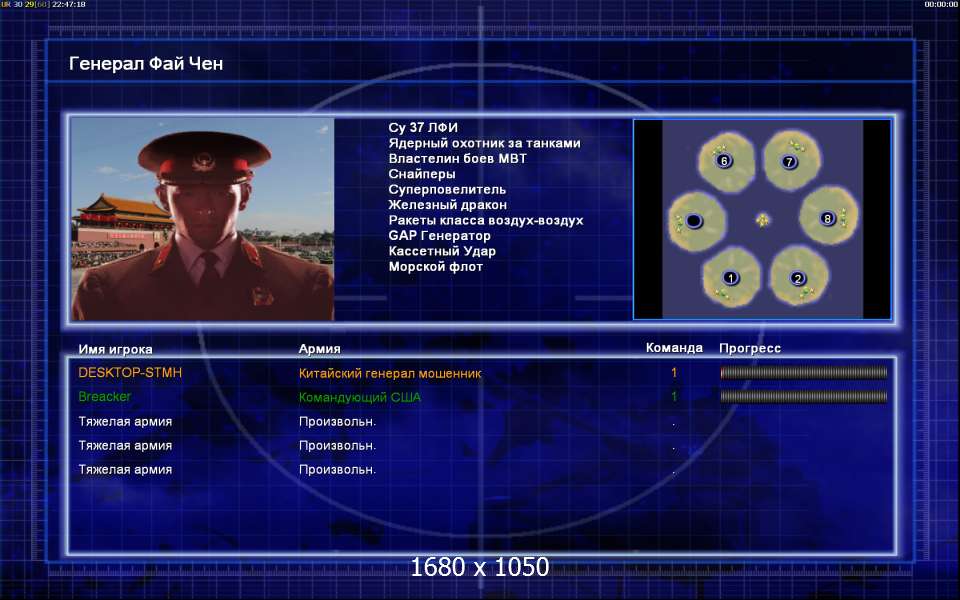Click Железный дракон entry
This screenshot has height=600, width=960.
[x=448, y=205]
